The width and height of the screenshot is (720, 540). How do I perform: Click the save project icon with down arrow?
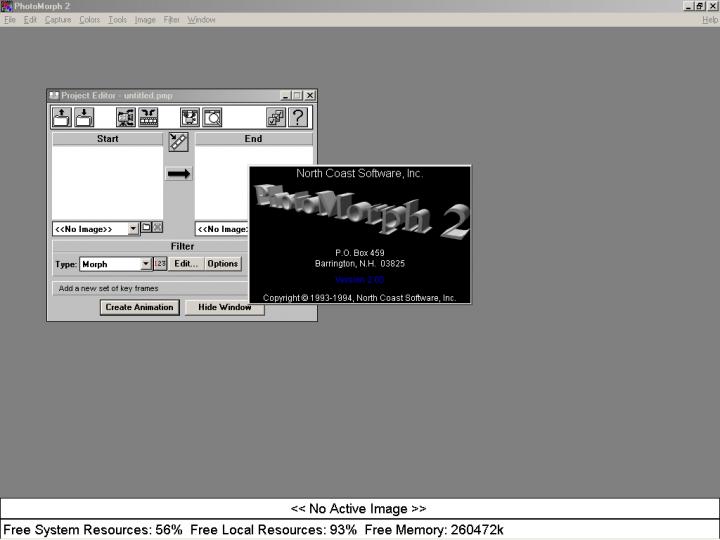[x=84, y=117]
